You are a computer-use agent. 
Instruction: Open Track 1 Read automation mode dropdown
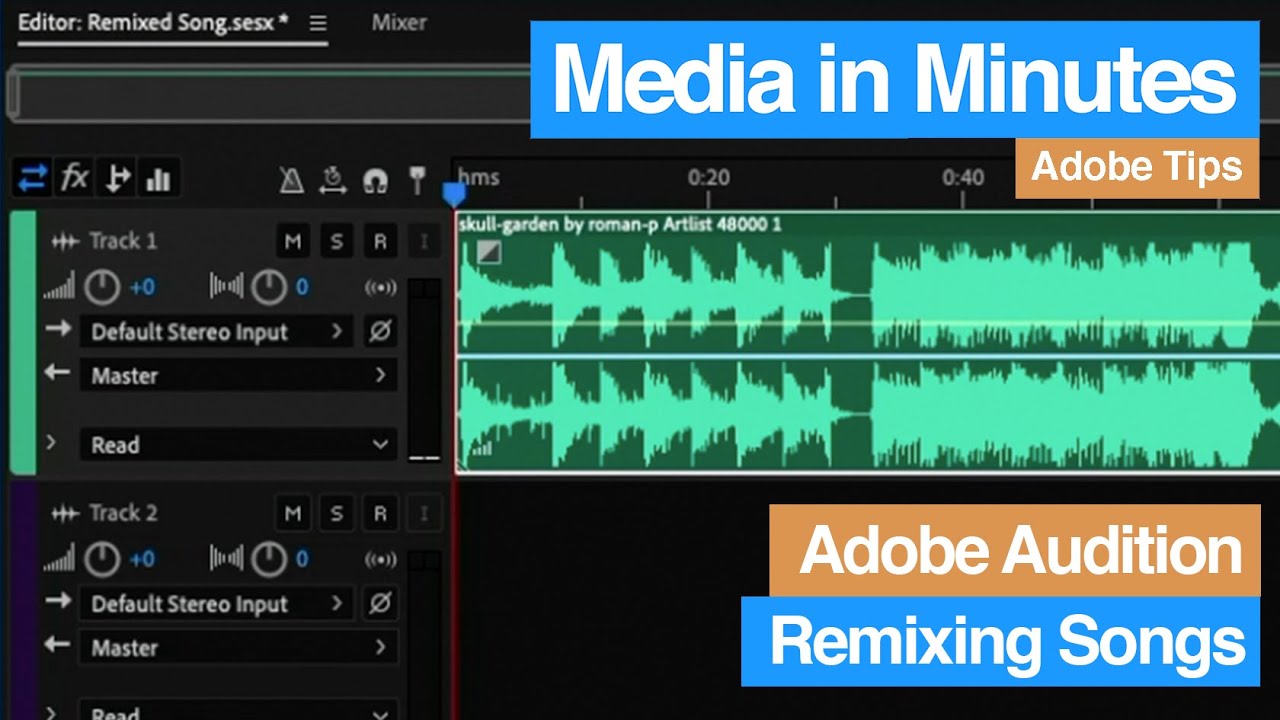[238, 445]
